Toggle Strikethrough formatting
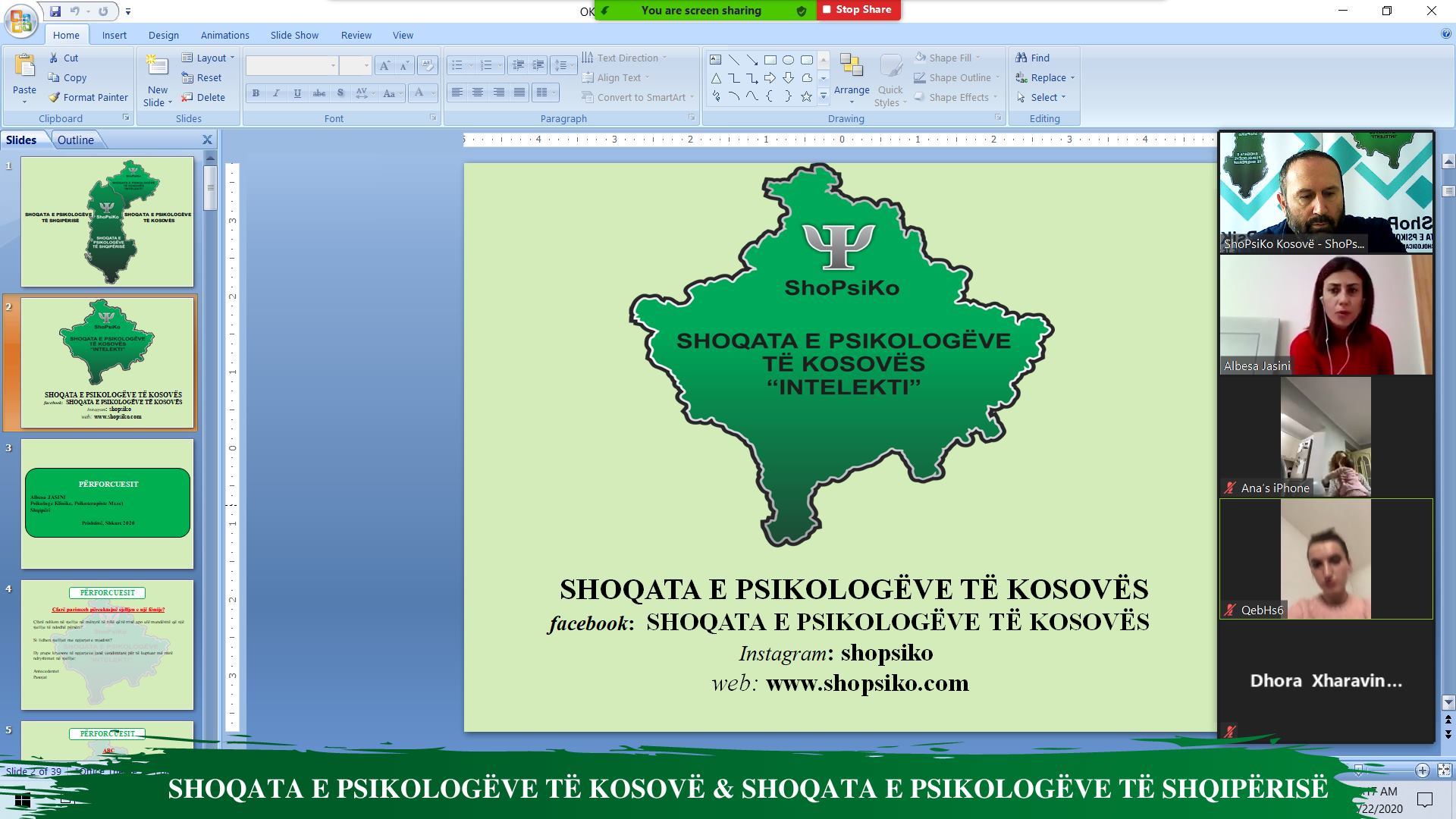This screenshot has height=819, width=1456. [x=319, y=93]
